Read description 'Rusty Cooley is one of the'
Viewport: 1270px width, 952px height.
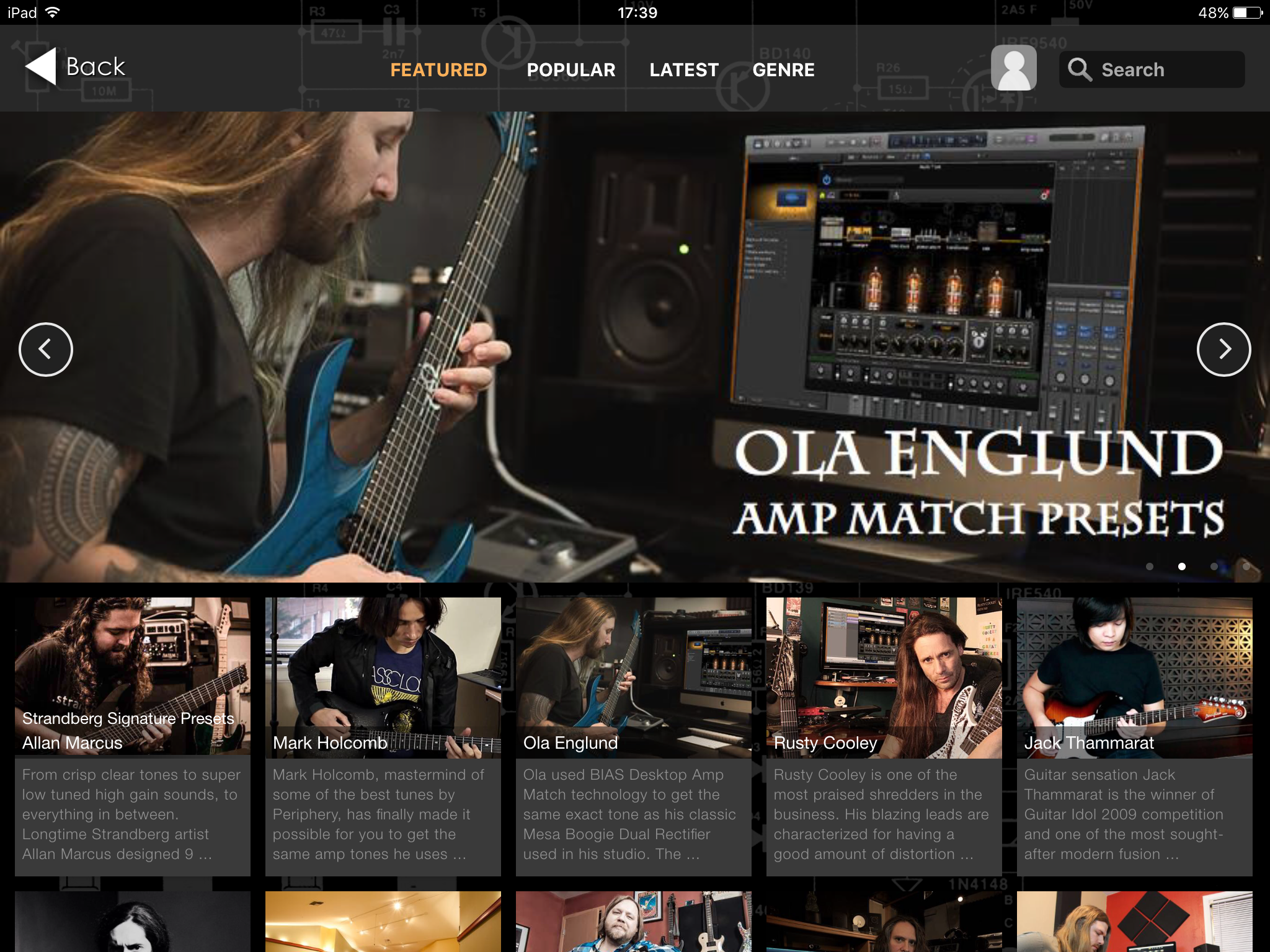pyautogui.click(x=866, y=775)
